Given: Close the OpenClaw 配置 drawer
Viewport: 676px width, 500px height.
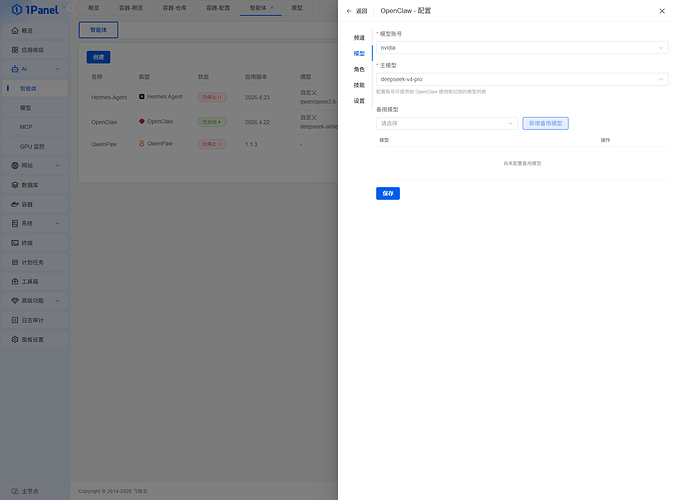Looking at the screenshot, I should coord(662,11).
